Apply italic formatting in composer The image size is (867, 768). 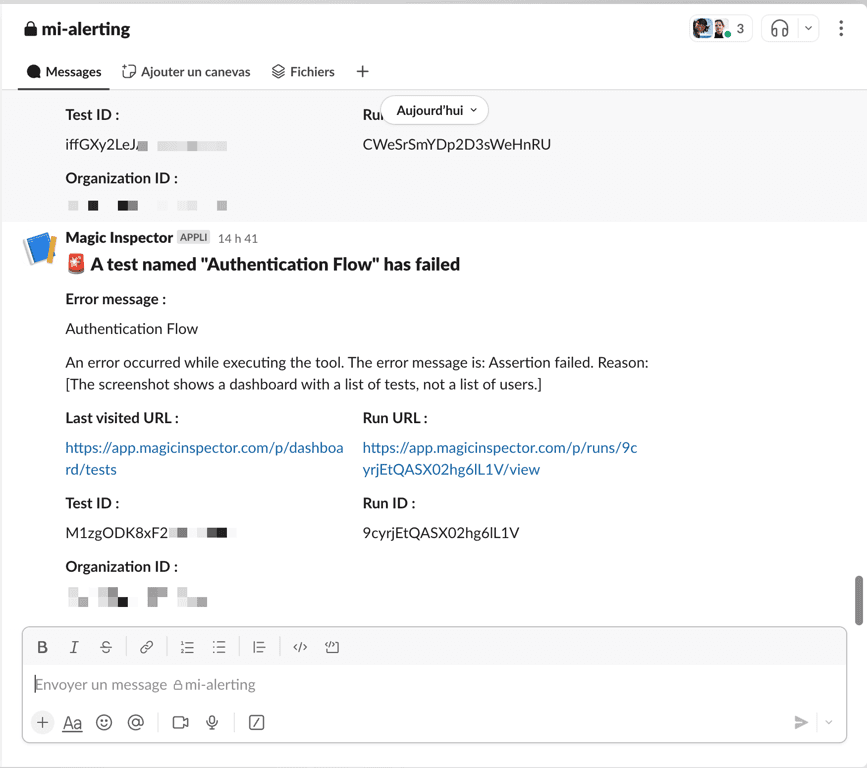[x=74, y=647]
